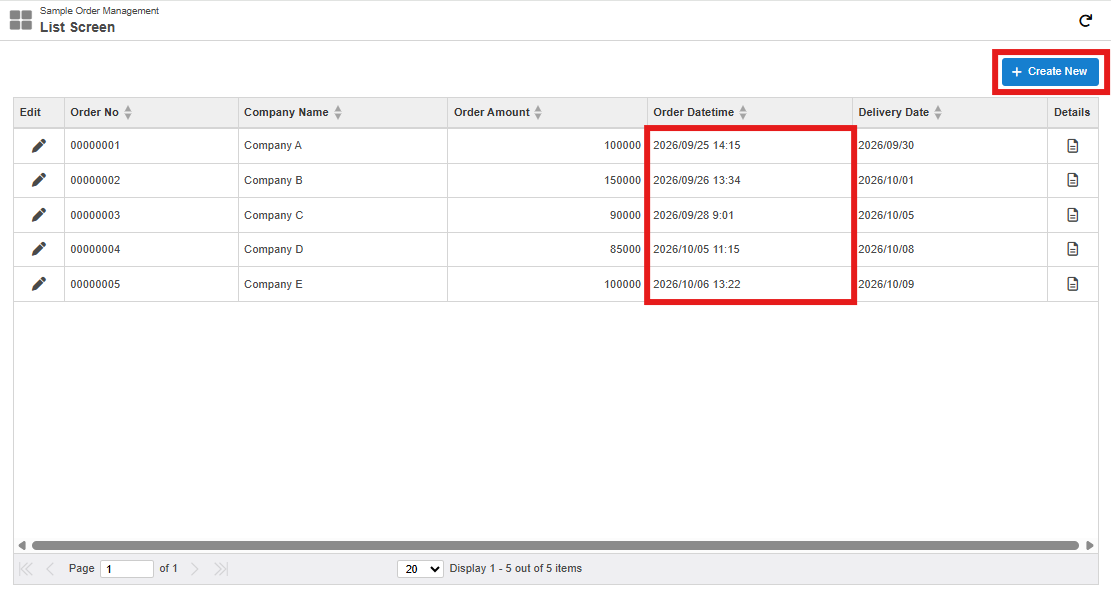Open edit for order 00000005
Image resolution: width=1111 pixels, height=594 pixels.
[x=39, y=284]
